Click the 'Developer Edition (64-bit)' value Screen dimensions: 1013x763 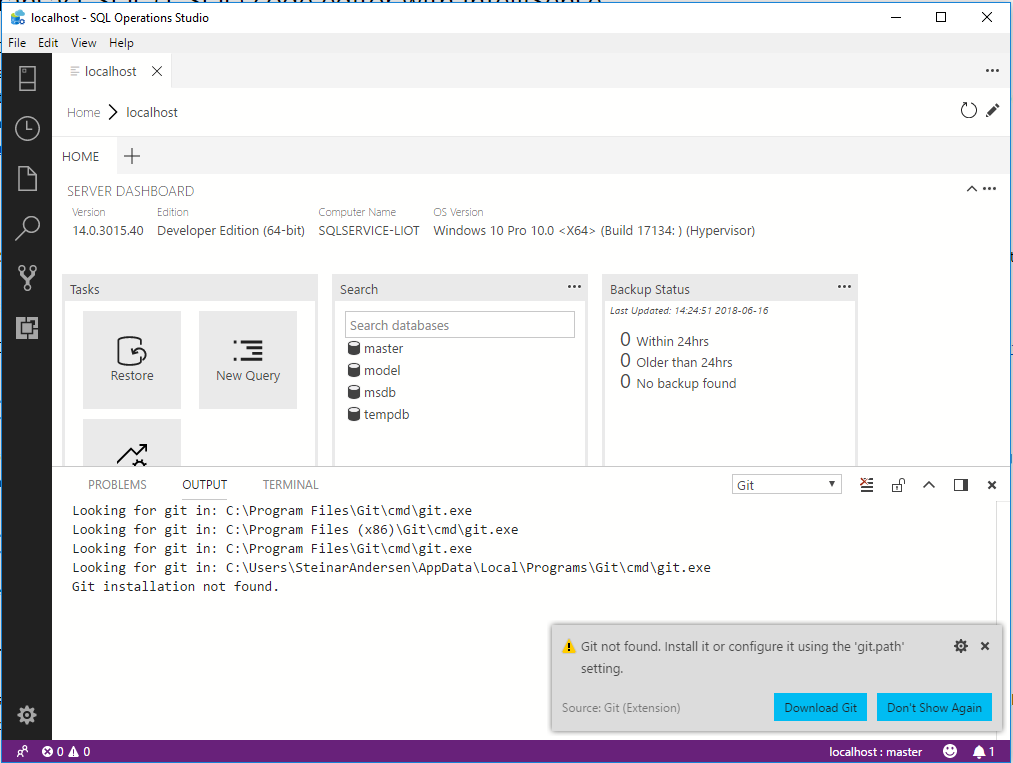[x=231, y=231]
